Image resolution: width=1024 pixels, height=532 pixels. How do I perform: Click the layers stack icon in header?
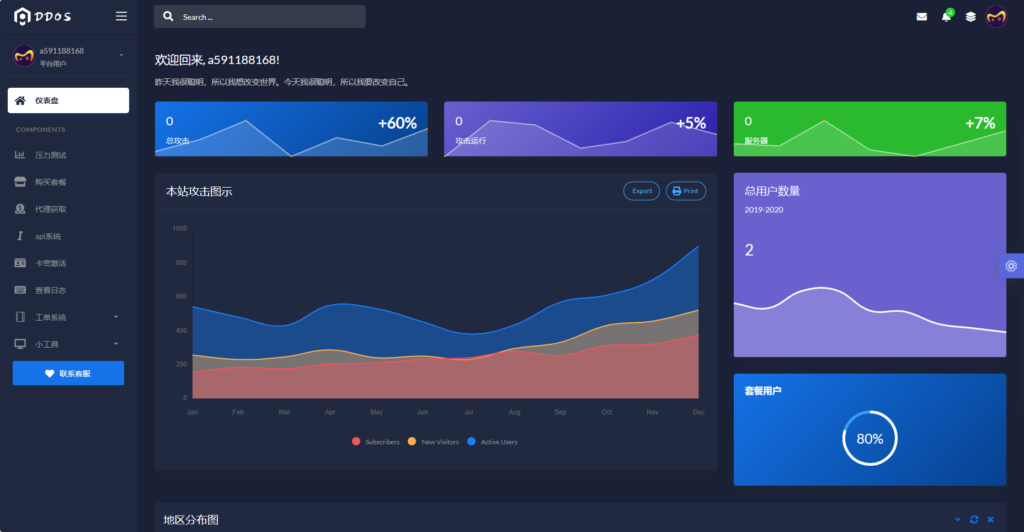(x=970, y=17)
